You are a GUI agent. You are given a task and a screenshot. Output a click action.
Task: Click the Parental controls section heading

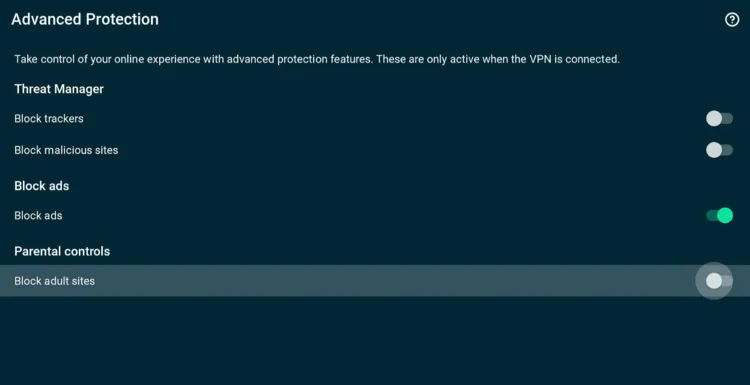tap(62, 252)
